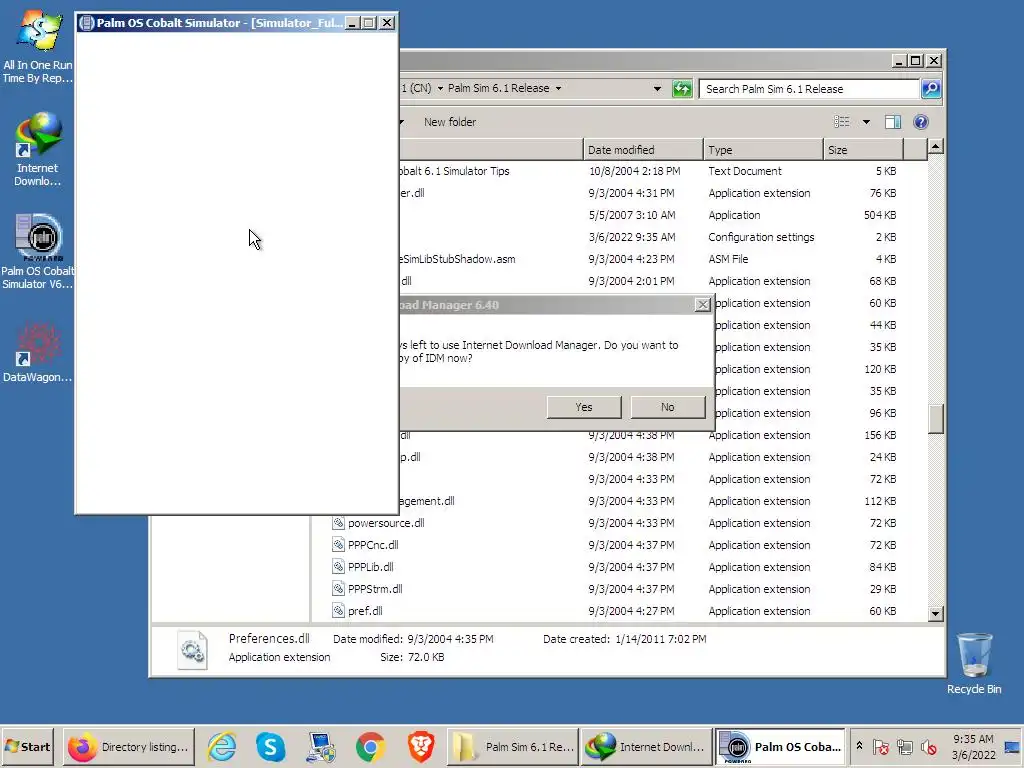The width and height of the screenshot is (1024, 768).
Task: Switch to Palm OS Cobalt taskbar item
Action: pyautogui.click(x=780, y=746)
